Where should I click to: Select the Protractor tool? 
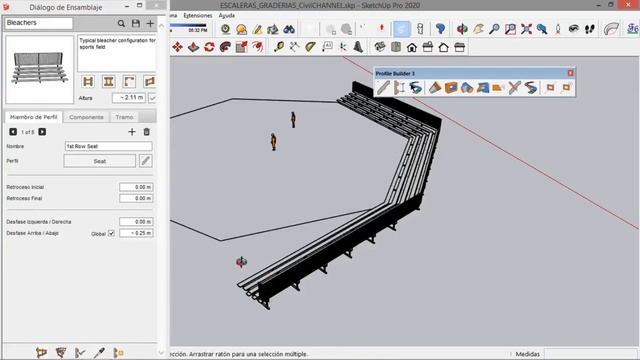[311, 47]
